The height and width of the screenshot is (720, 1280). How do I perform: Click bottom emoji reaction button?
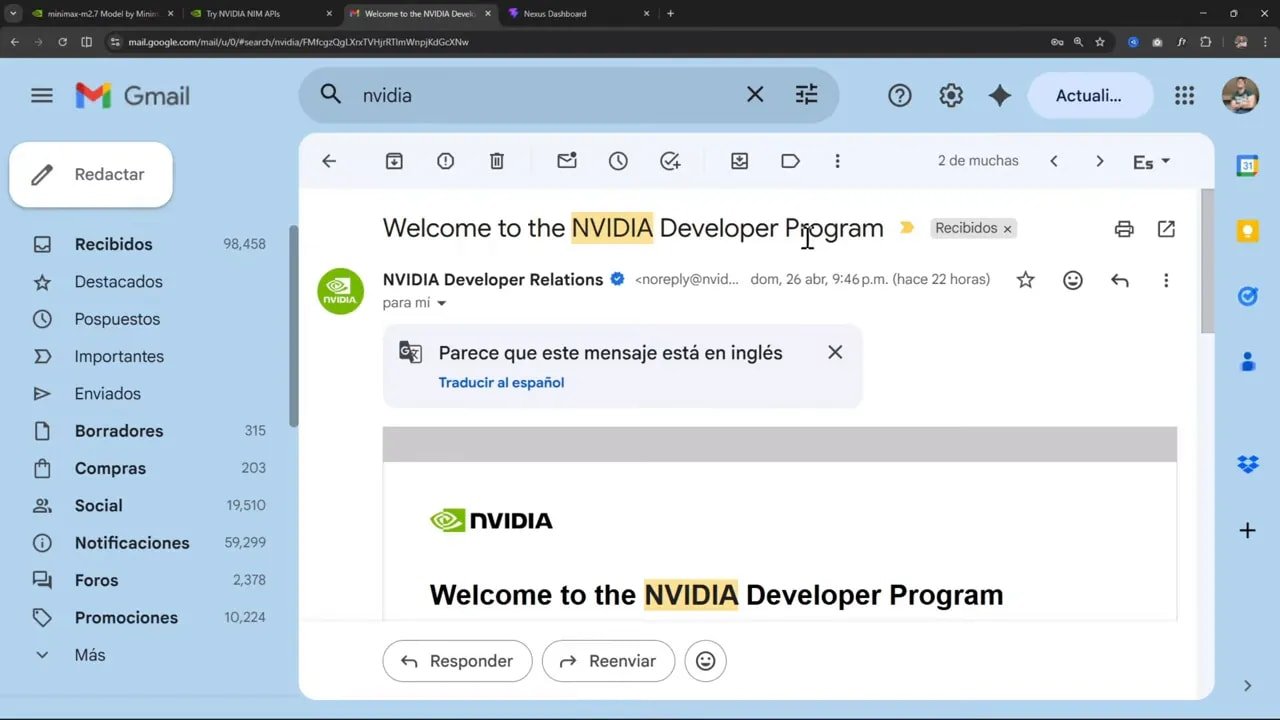[706, 661]
